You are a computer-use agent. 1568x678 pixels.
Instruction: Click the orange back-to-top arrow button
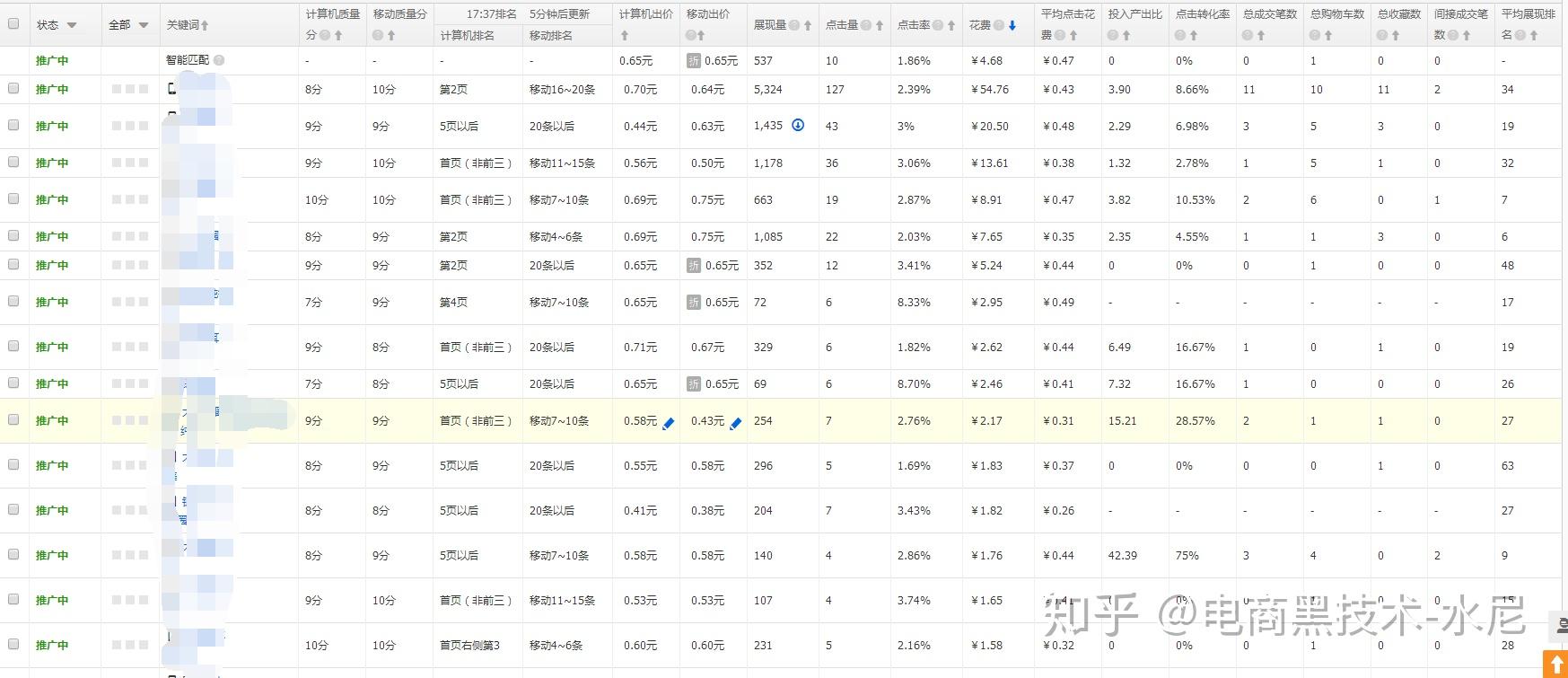(x=1555, y=664)
